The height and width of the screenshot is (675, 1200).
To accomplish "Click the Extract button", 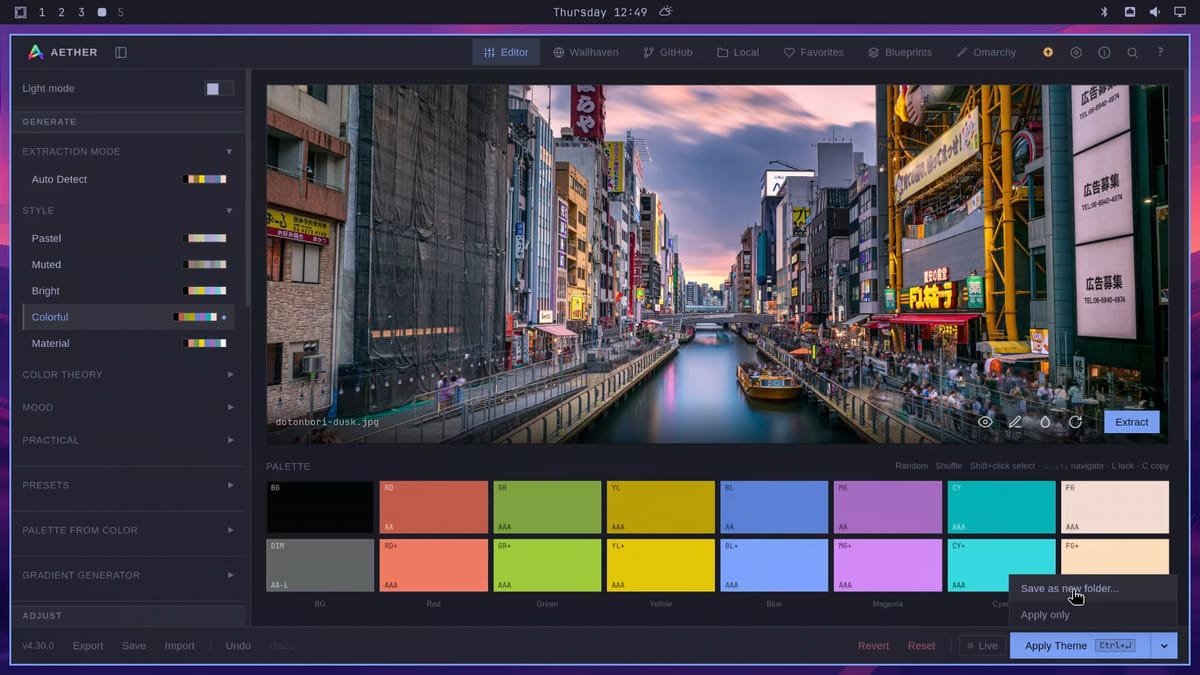I will [x=1132, y=422].
